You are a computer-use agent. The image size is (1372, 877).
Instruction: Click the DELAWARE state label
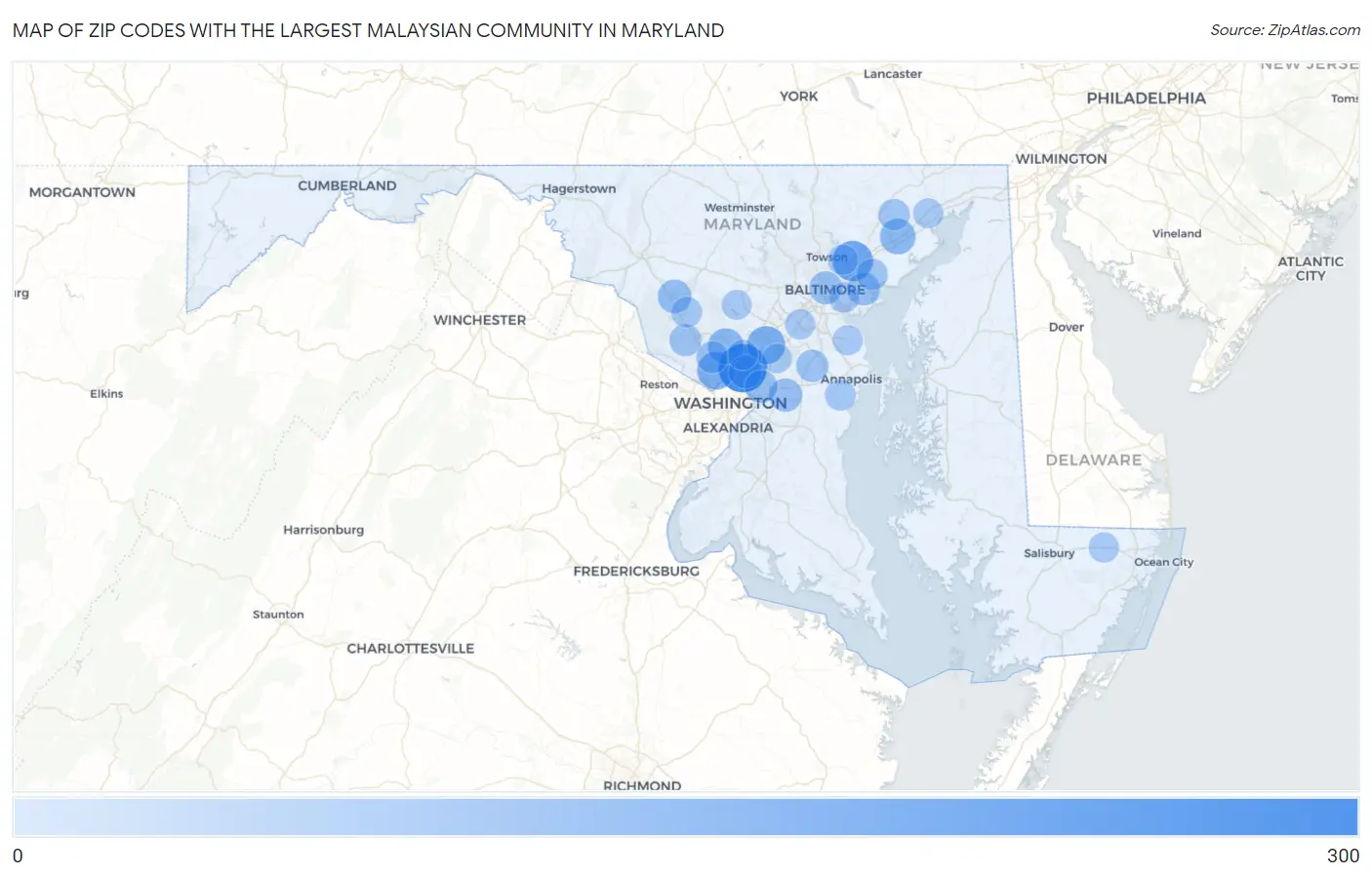(1093, 459)
